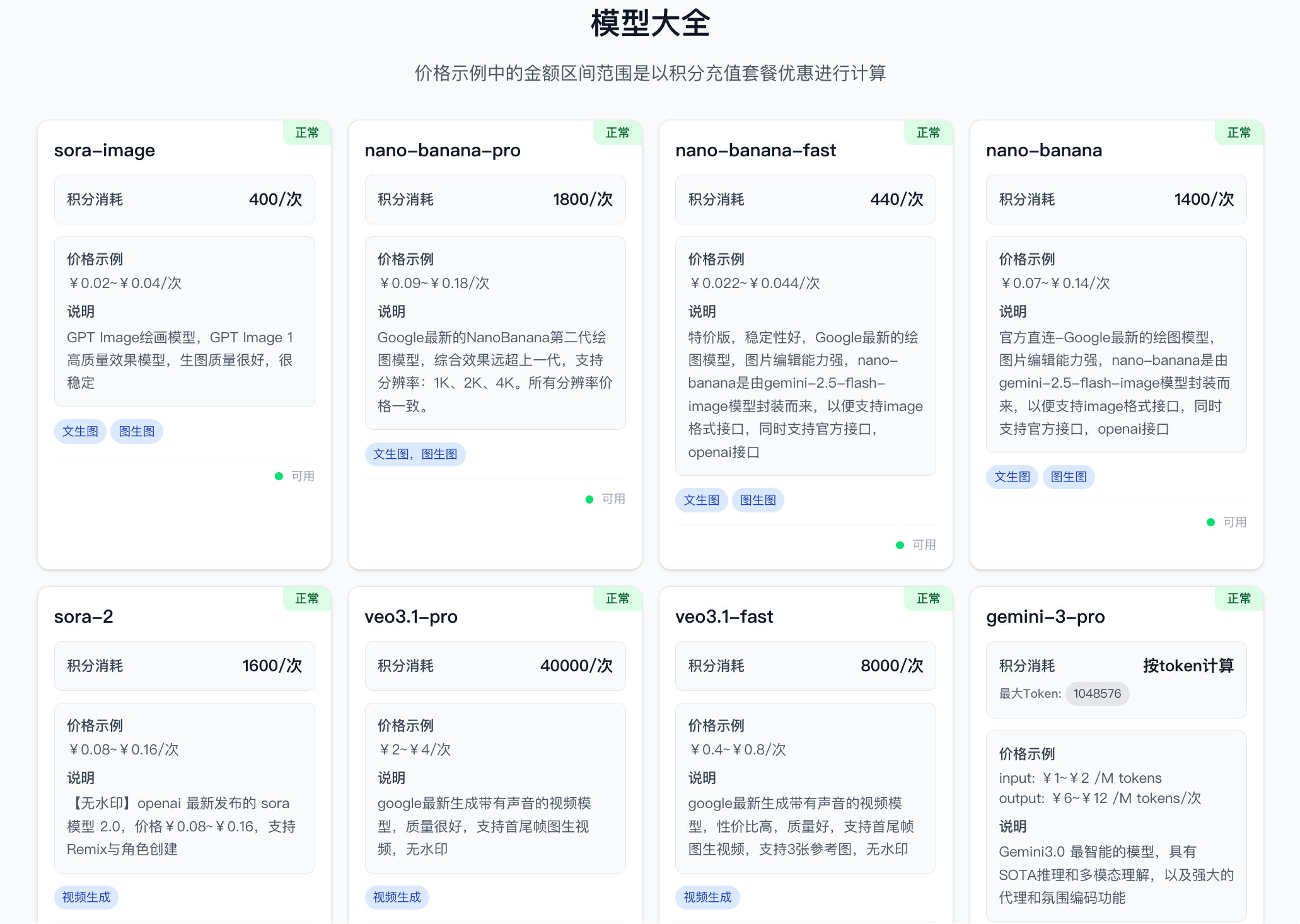
Task: Click the green 可用 status dot on nano-banana-pro
Action: pyautogui.click(x=589, y=499)
